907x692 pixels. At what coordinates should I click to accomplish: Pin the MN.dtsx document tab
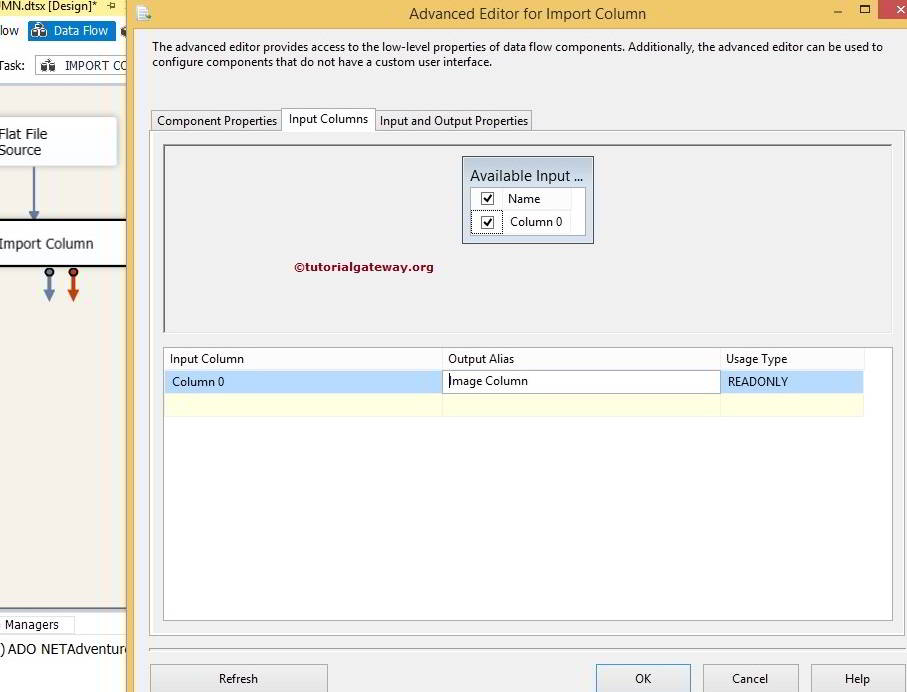point(112,6)
